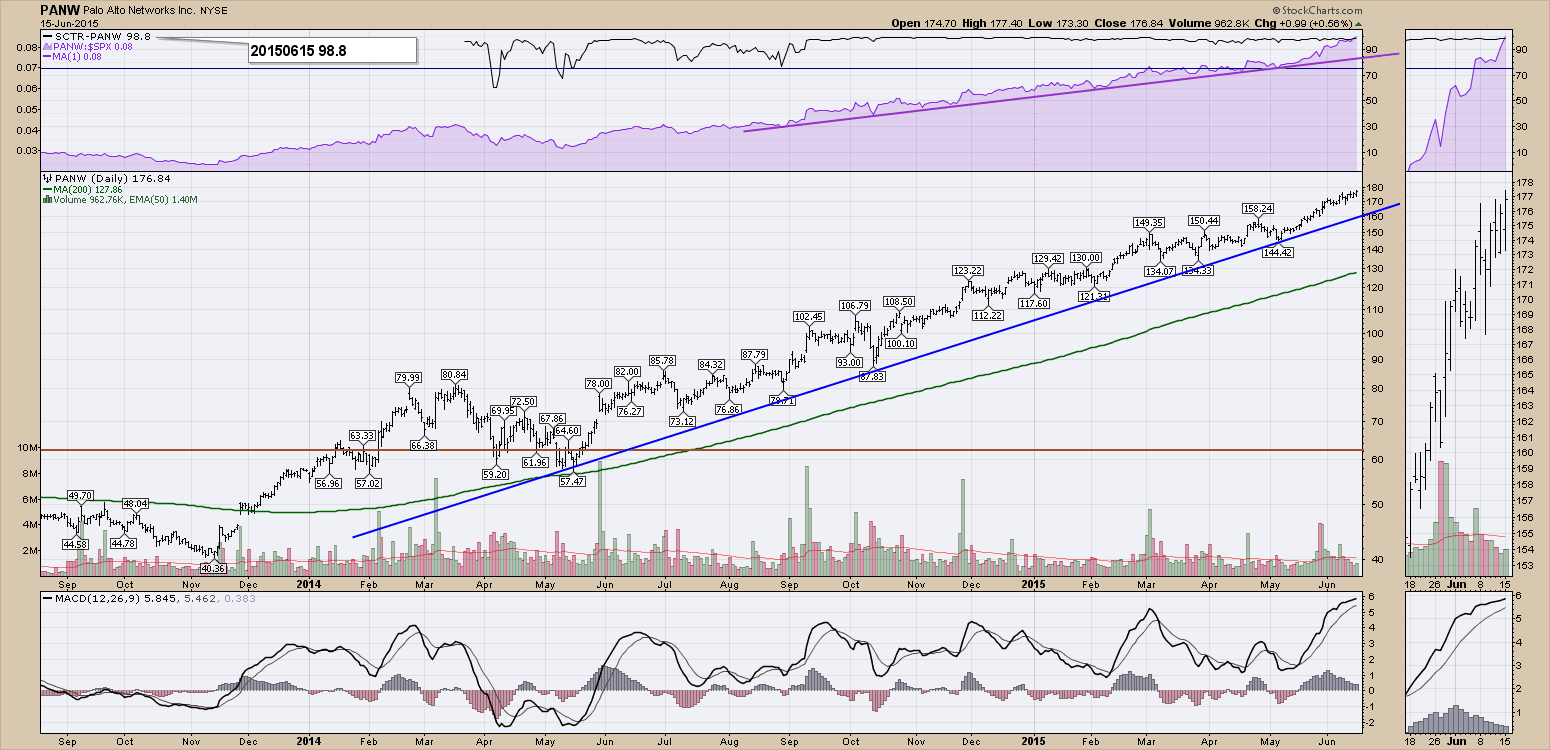The height and width of the screenshot is (750, 1550).
Task: Click the 80.84 price peak label
Action: coord(454,374)
